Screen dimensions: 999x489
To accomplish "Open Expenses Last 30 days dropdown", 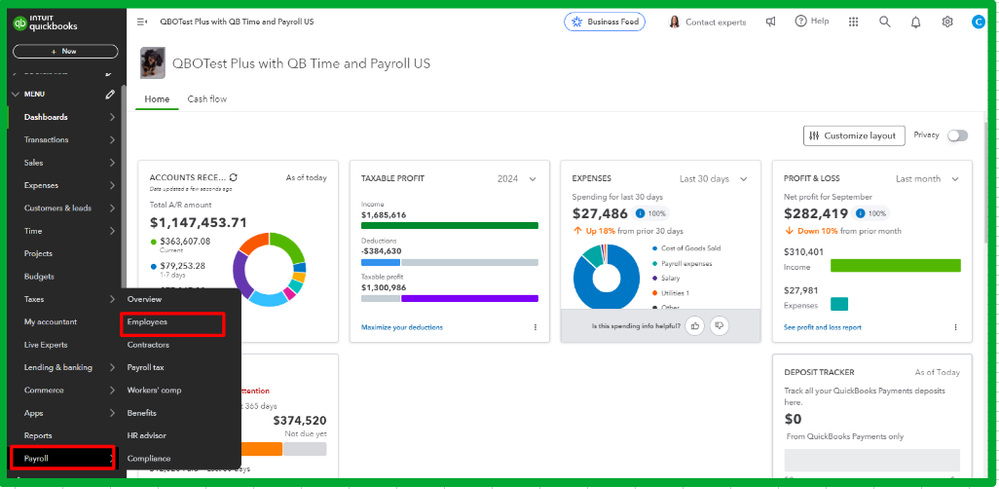I will [x=714, y=179].
